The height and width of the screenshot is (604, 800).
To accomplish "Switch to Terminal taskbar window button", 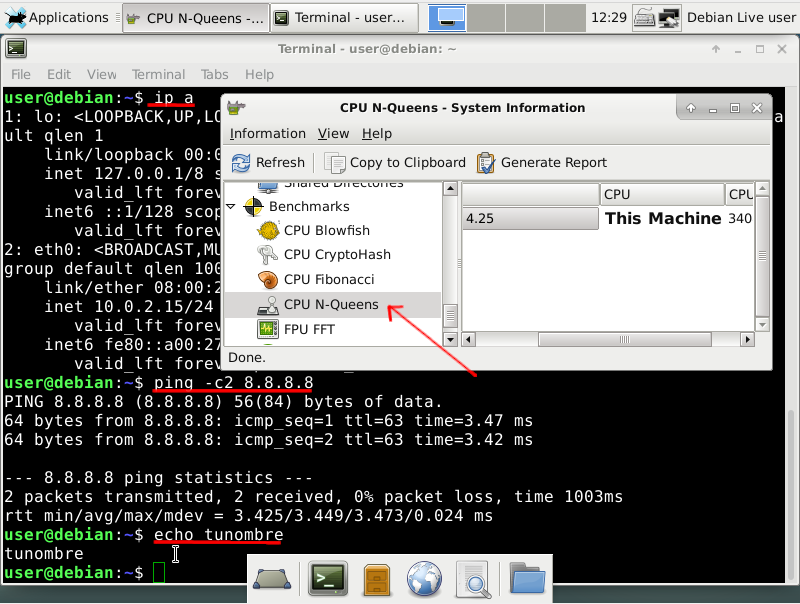I will [x=343, y=18].
